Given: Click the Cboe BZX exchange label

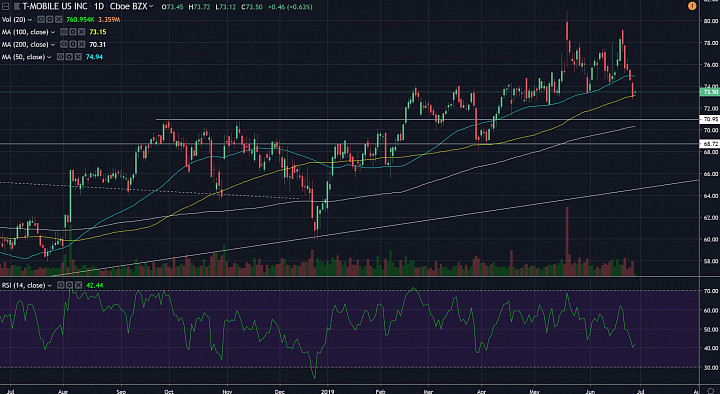Looking at the screenshot, I should [x=129, y=7].
